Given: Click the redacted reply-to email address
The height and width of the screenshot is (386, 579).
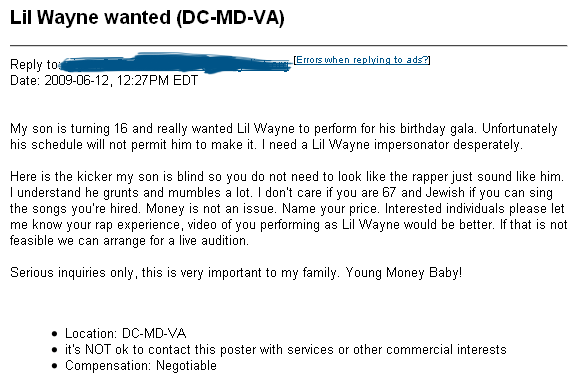Looking at the screenshot, I should click(175, 63).
